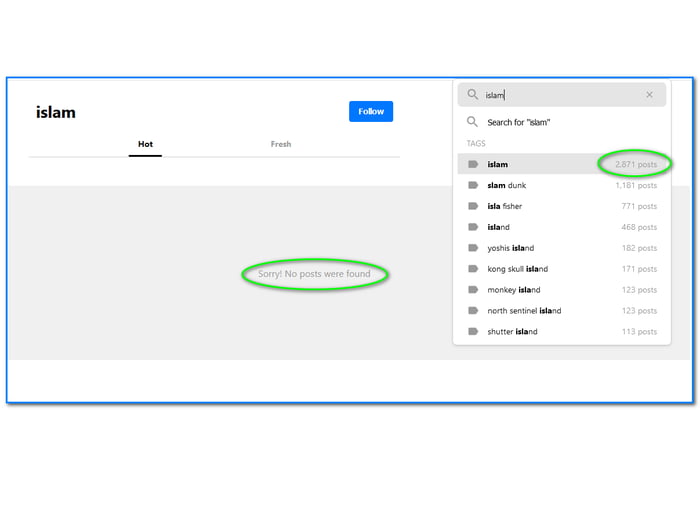This screenshot has width=700, height=505.
Task: Select the north sentinel island tag
Action: point(524,311)
